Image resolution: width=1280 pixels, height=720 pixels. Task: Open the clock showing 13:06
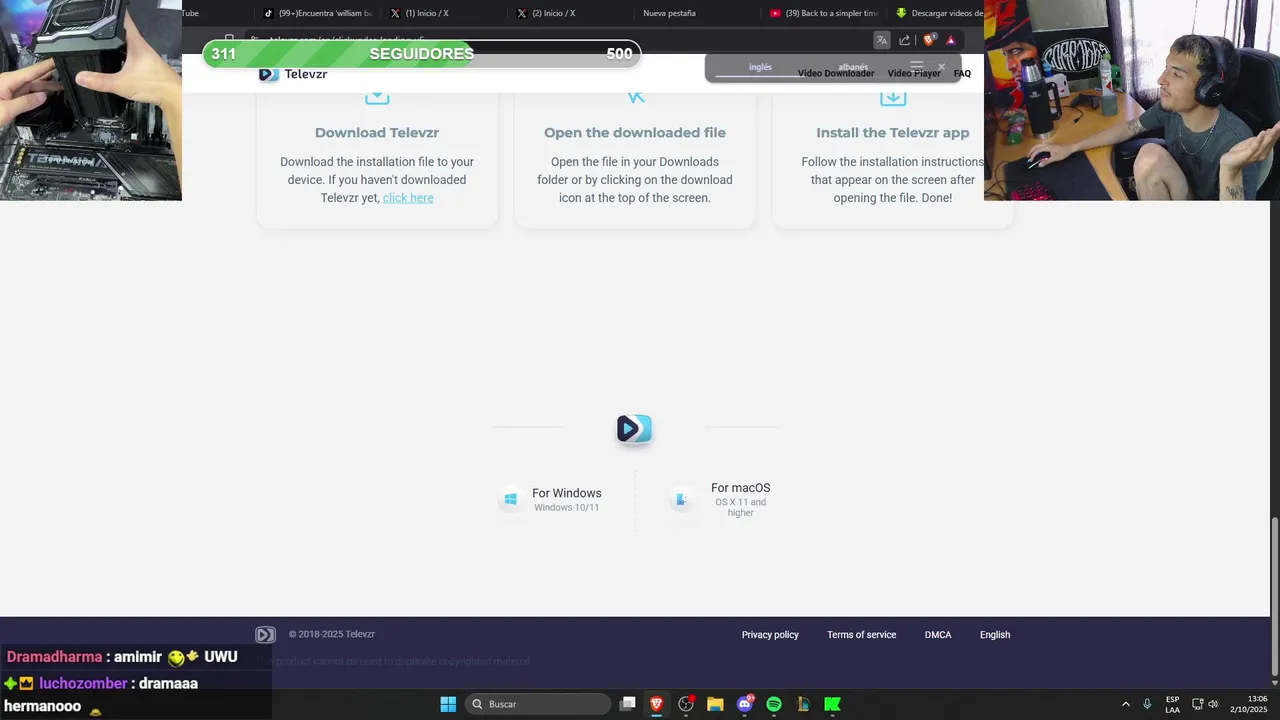pos(1248,704)
